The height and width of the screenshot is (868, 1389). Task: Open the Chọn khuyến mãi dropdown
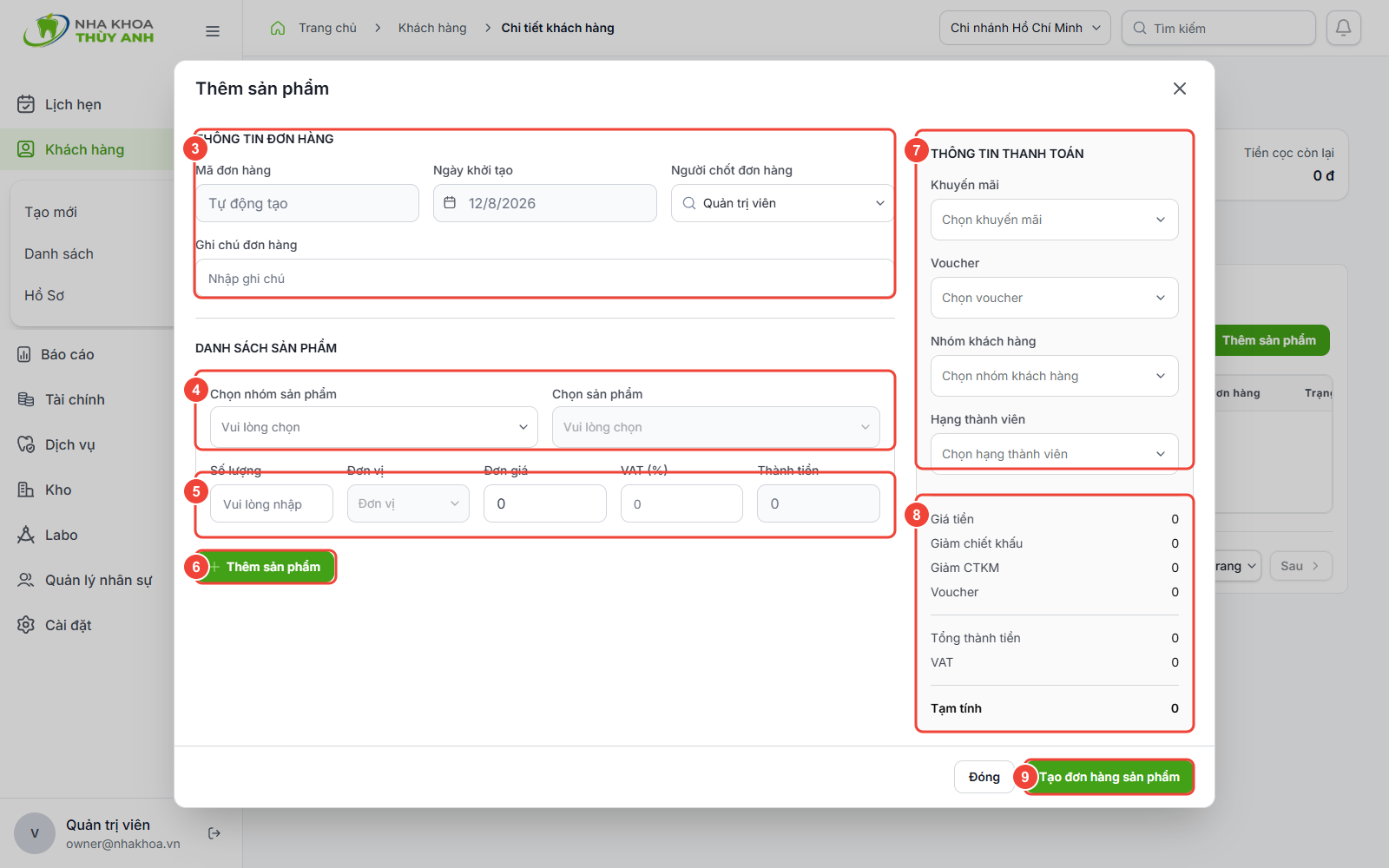coord(1055,220)
